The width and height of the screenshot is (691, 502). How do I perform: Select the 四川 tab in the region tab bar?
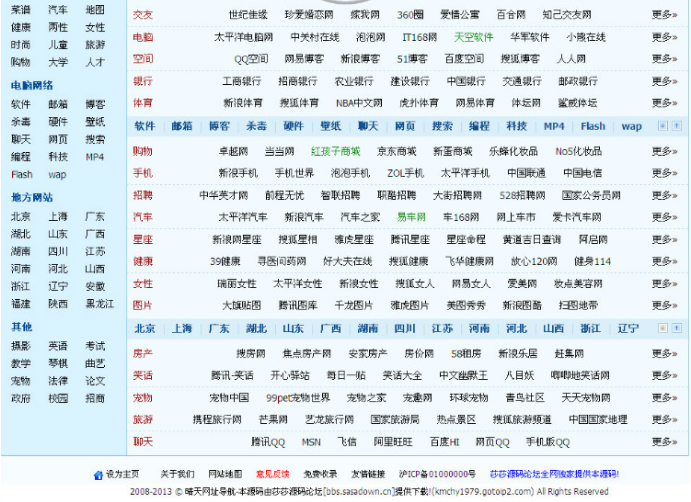click(x=405, y=328)
